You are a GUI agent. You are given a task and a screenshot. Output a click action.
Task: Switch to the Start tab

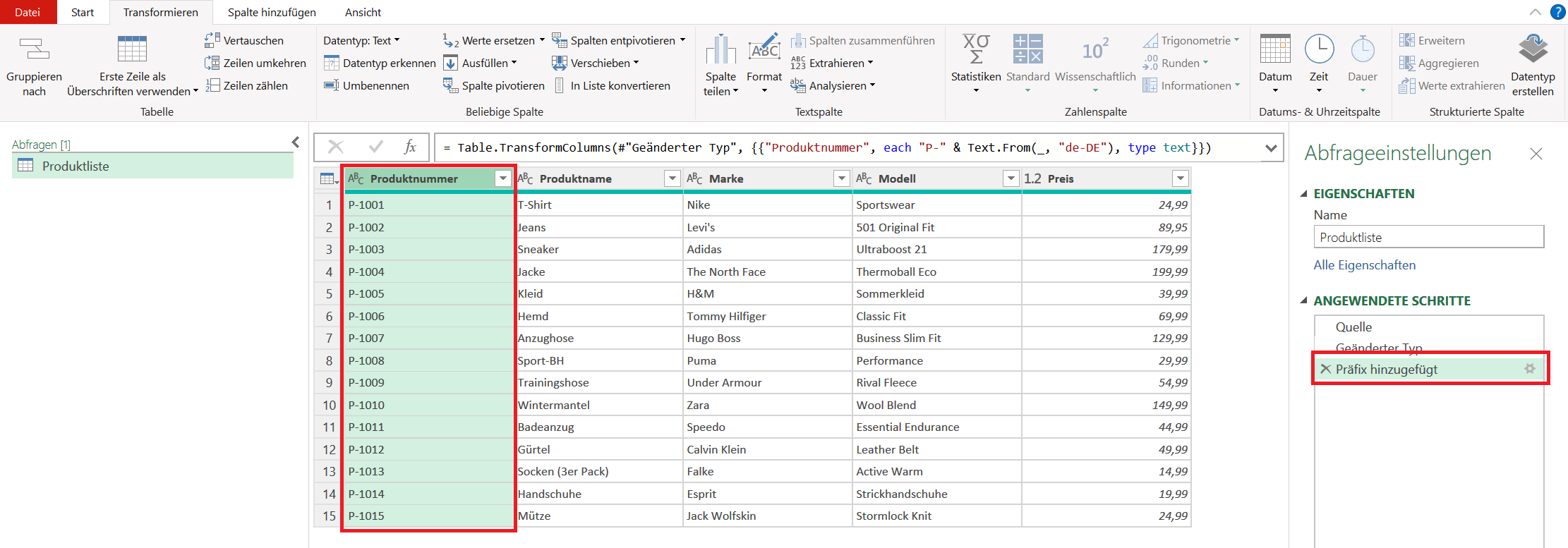83,12
